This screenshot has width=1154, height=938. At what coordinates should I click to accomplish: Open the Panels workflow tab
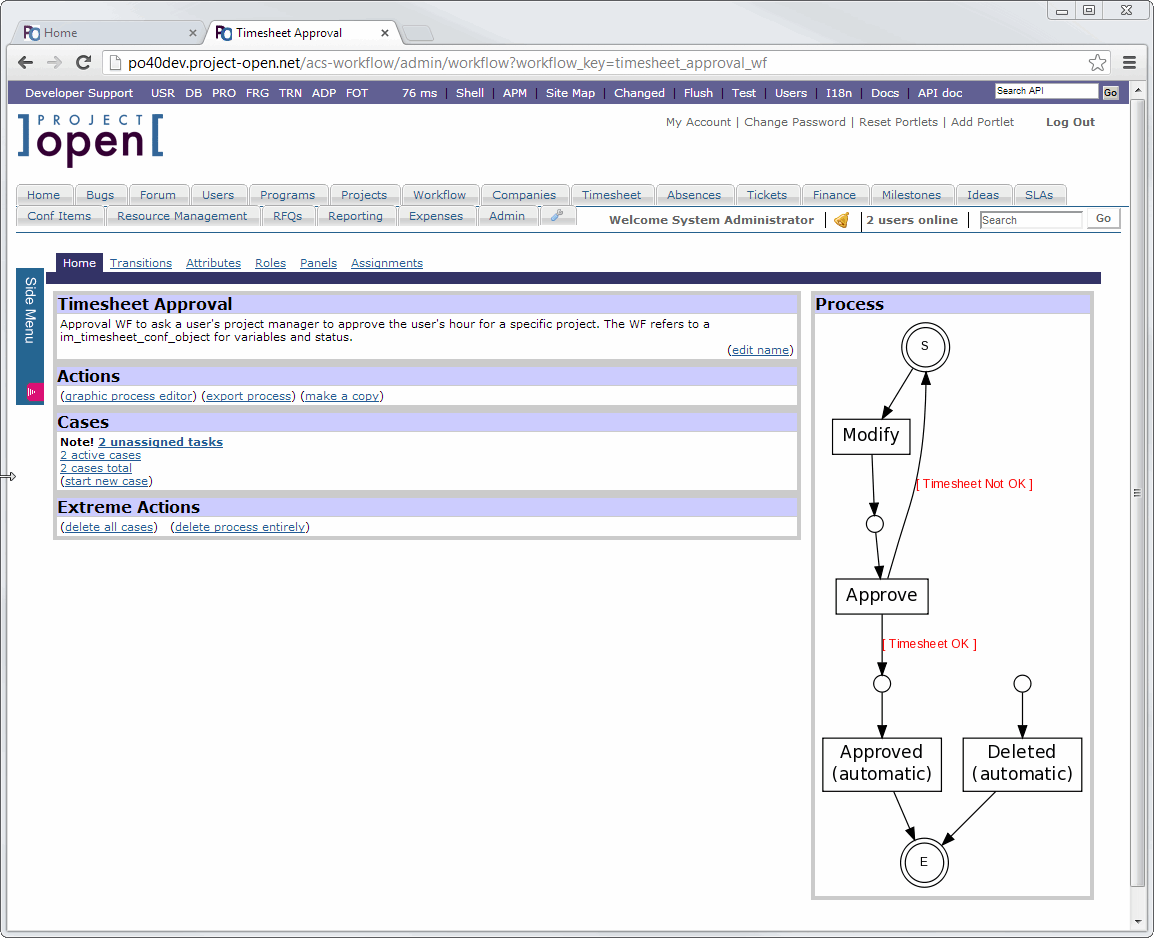click(318, 263)
